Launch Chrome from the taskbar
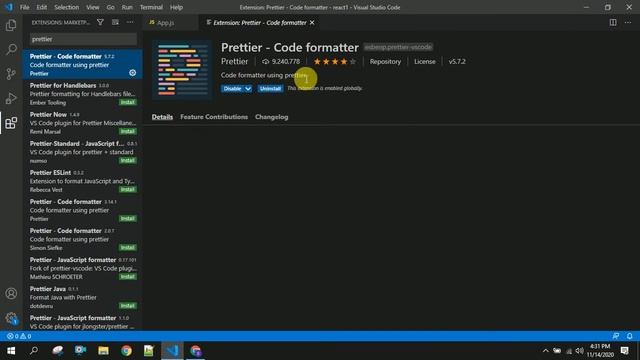640x360 pixels. (x=127, y=351)
